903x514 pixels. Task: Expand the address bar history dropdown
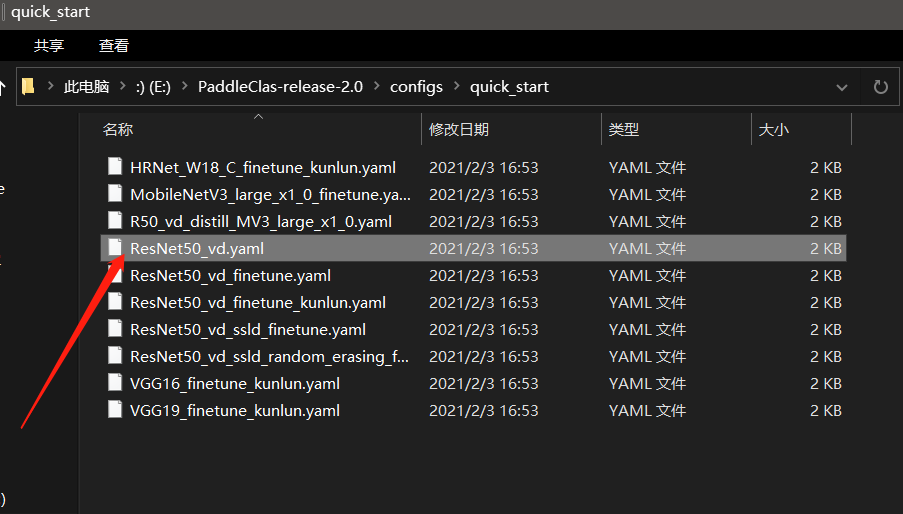pyautogui.click(x=841, y=87)
